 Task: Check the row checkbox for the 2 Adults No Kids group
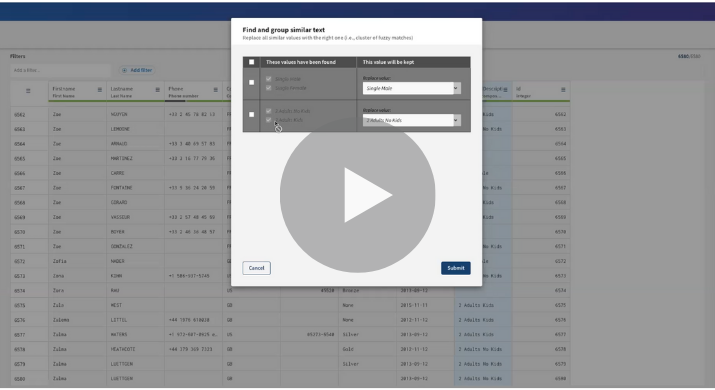point(251,114)
